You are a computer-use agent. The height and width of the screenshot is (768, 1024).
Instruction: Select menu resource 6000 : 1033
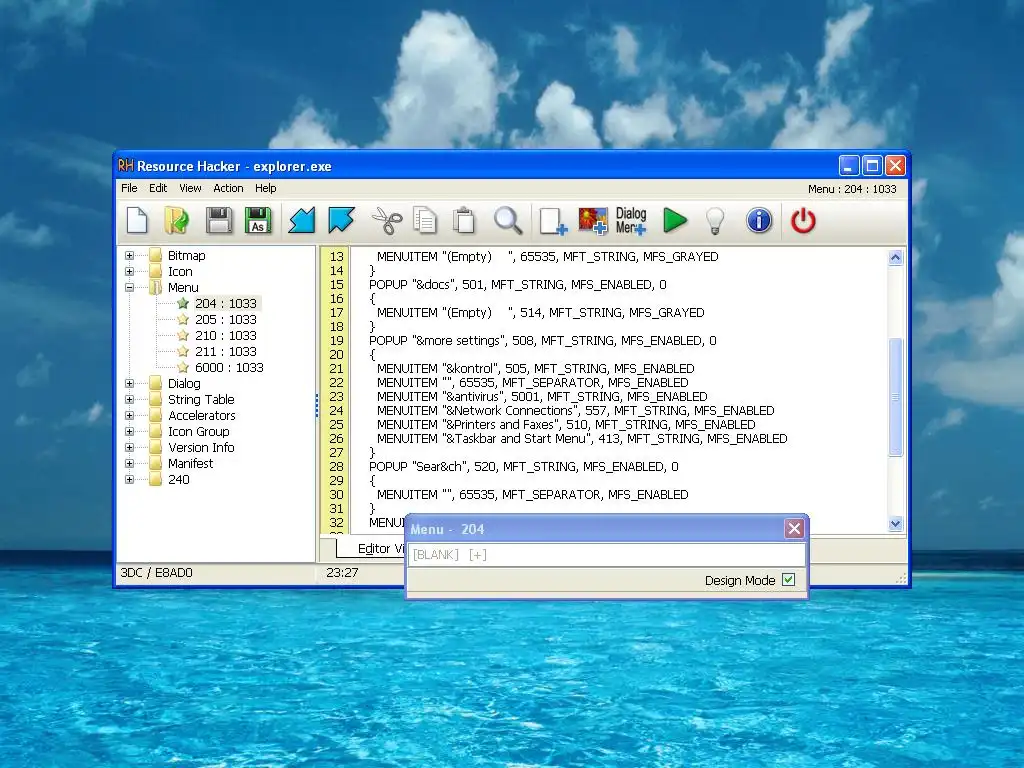229,368
